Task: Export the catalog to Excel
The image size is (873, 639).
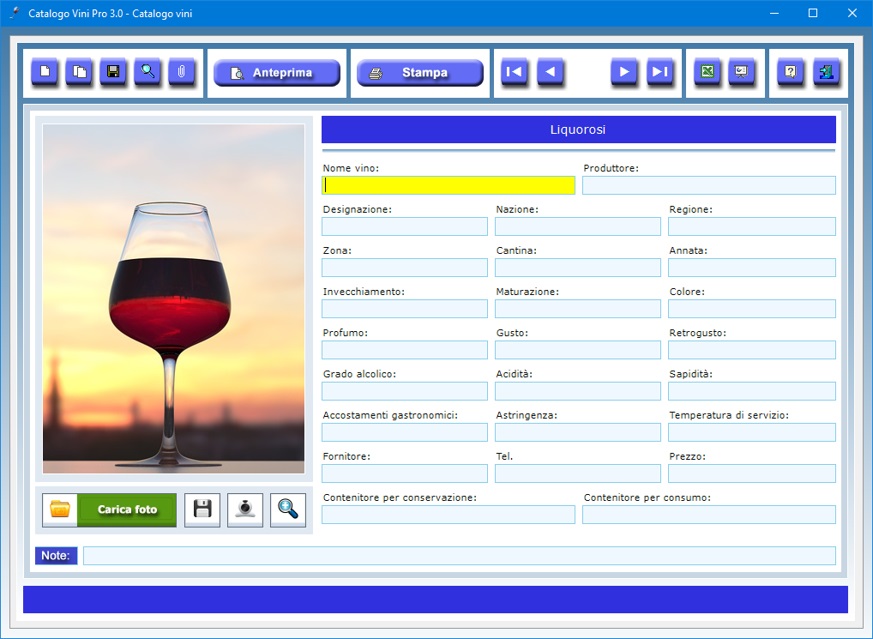Action: tap(708, 72)
